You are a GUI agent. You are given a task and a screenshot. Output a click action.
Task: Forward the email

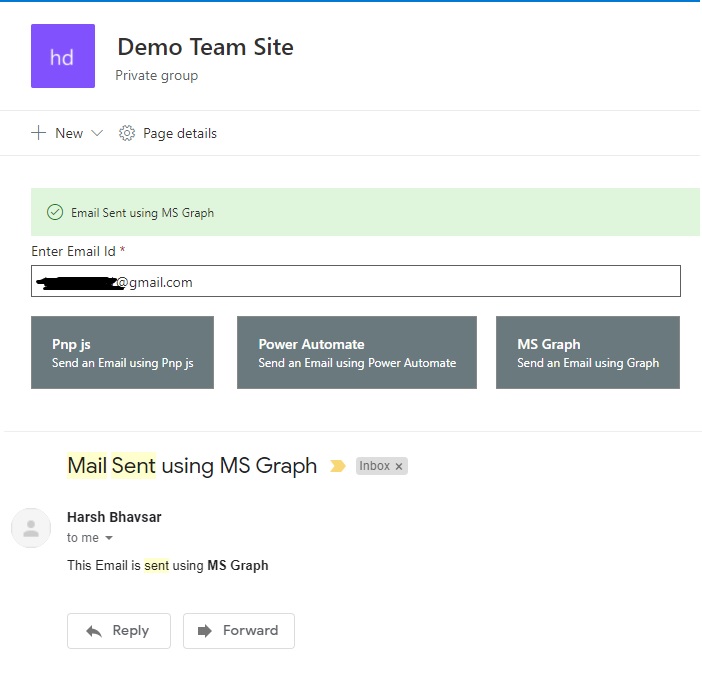click(239, 631)
